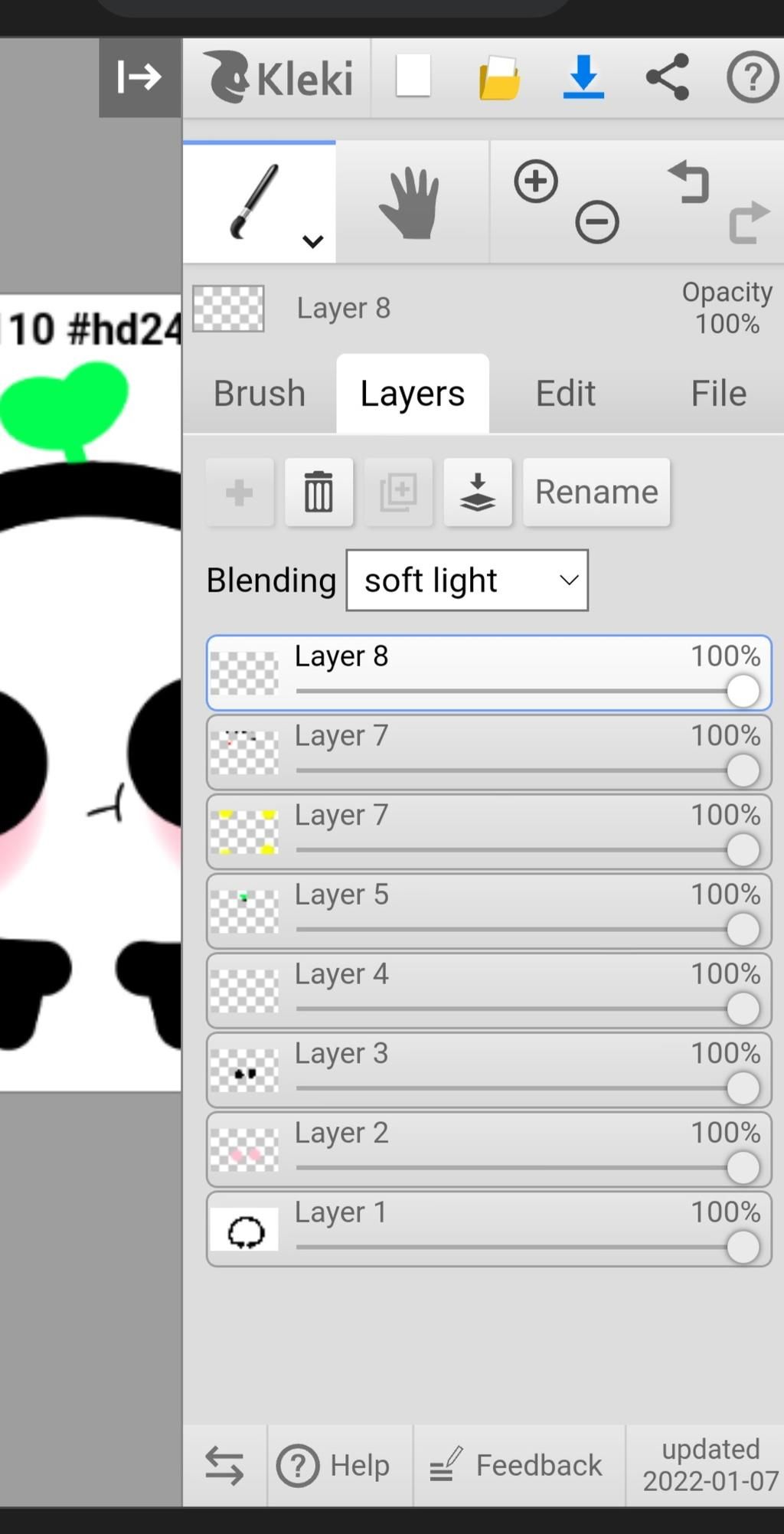784x1534 pixels.
Task: Switch to the Brush tab
Action: tap(260, 394)
